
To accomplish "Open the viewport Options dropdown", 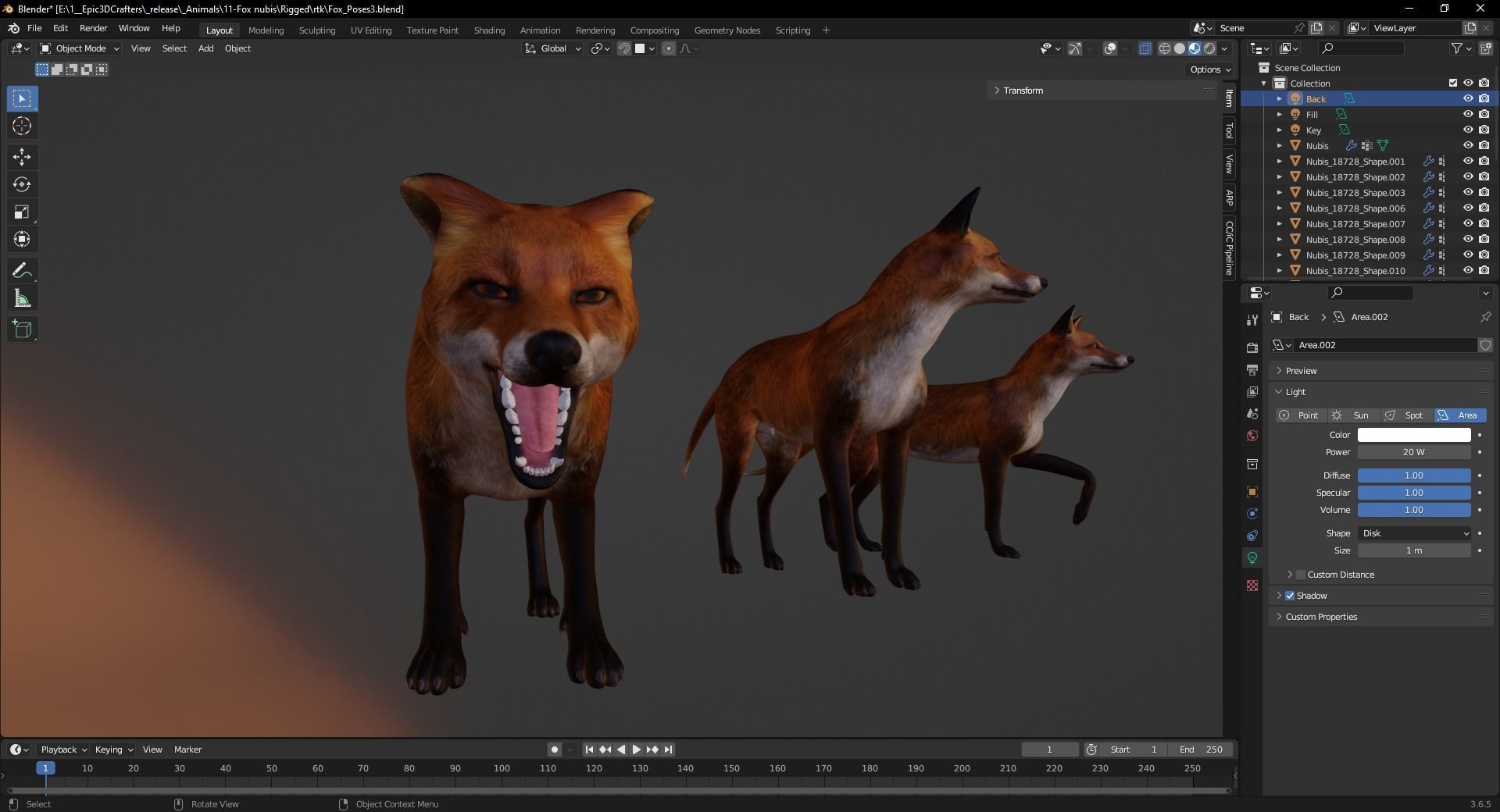I will click(1209, 69).
